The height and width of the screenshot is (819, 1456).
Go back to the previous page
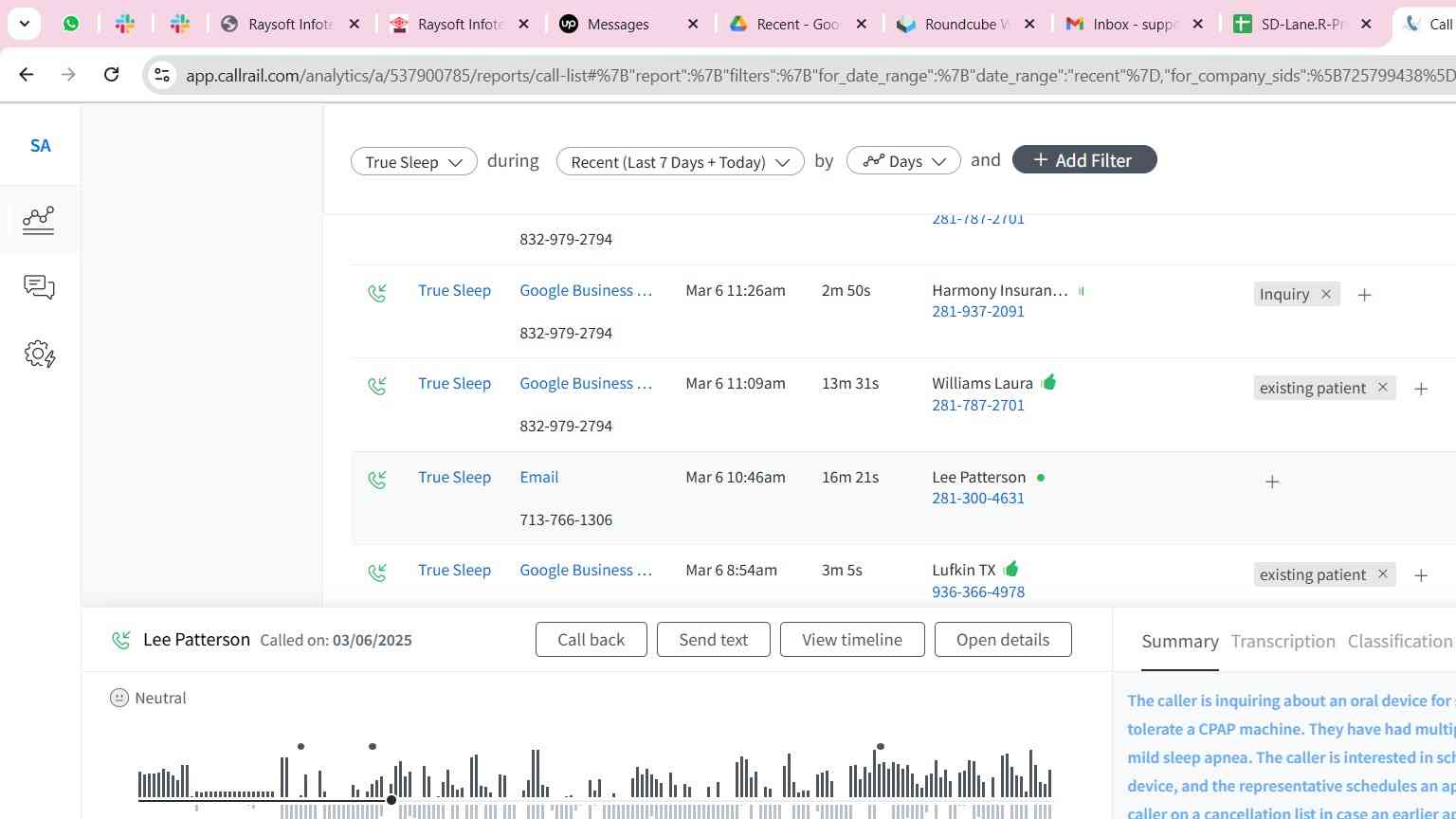pyautogui.click(x=27, y=74)
